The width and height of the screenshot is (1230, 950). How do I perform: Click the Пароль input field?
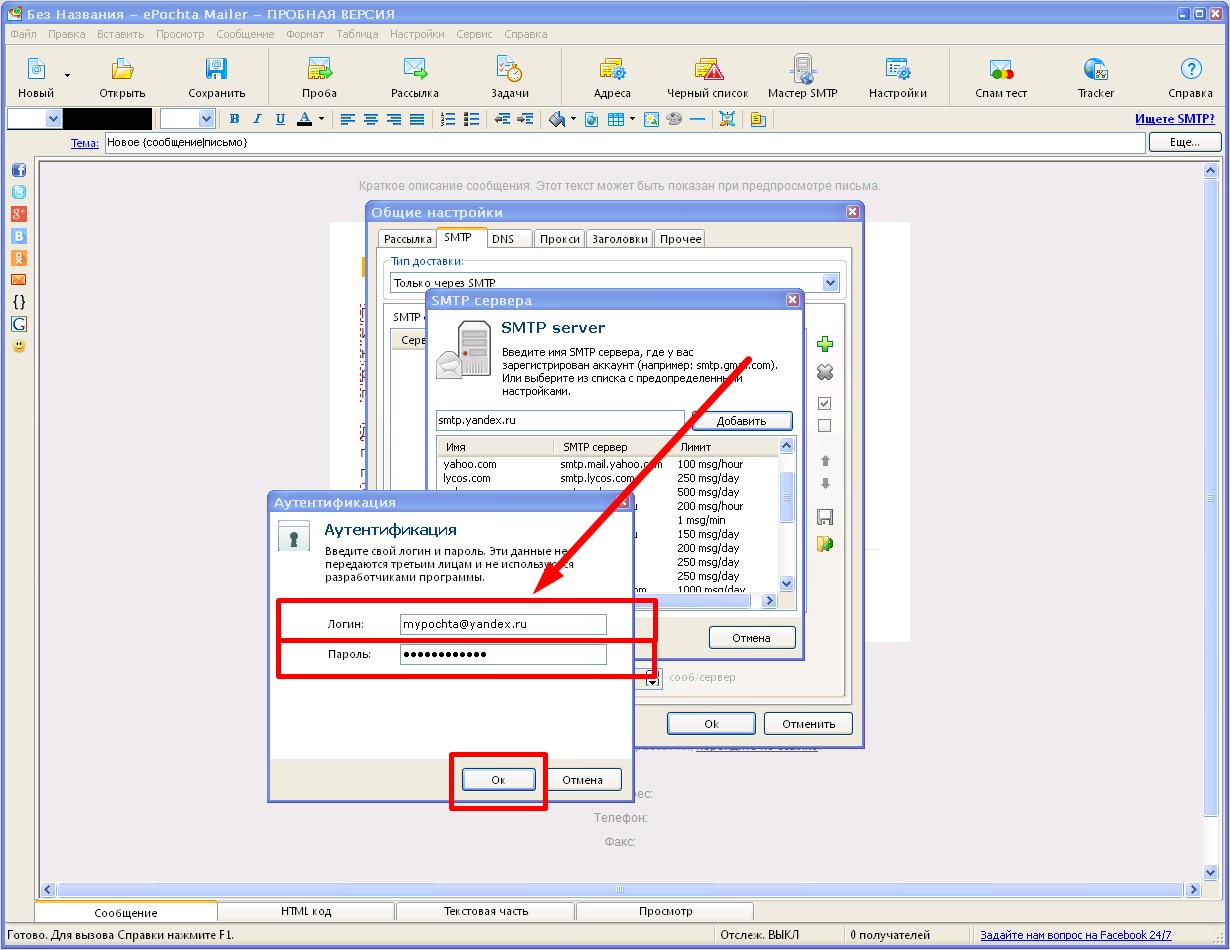pos(503,654)
